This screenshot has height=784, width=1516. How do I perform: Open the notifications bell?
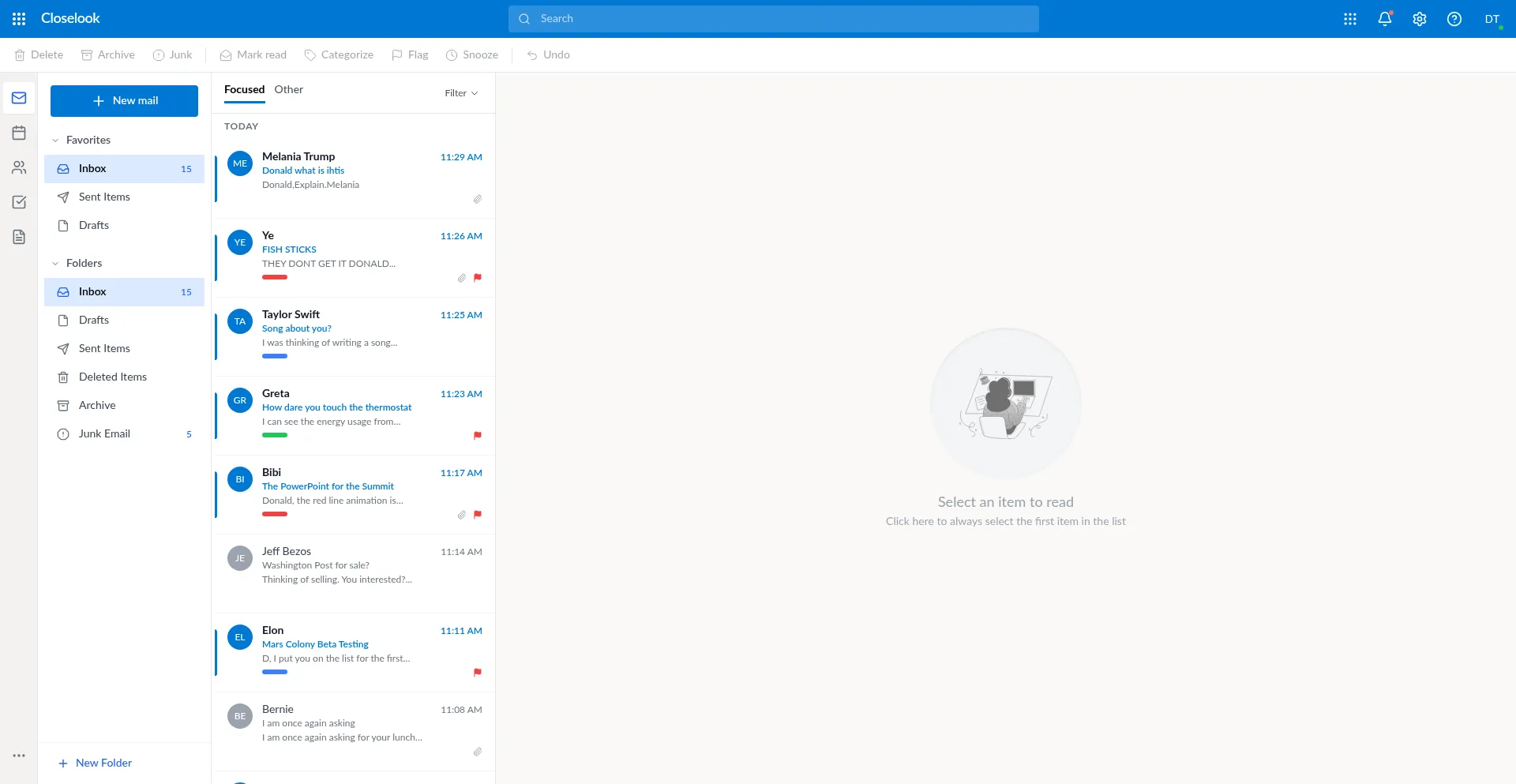pyautogui.click(x=1384, y=19)
